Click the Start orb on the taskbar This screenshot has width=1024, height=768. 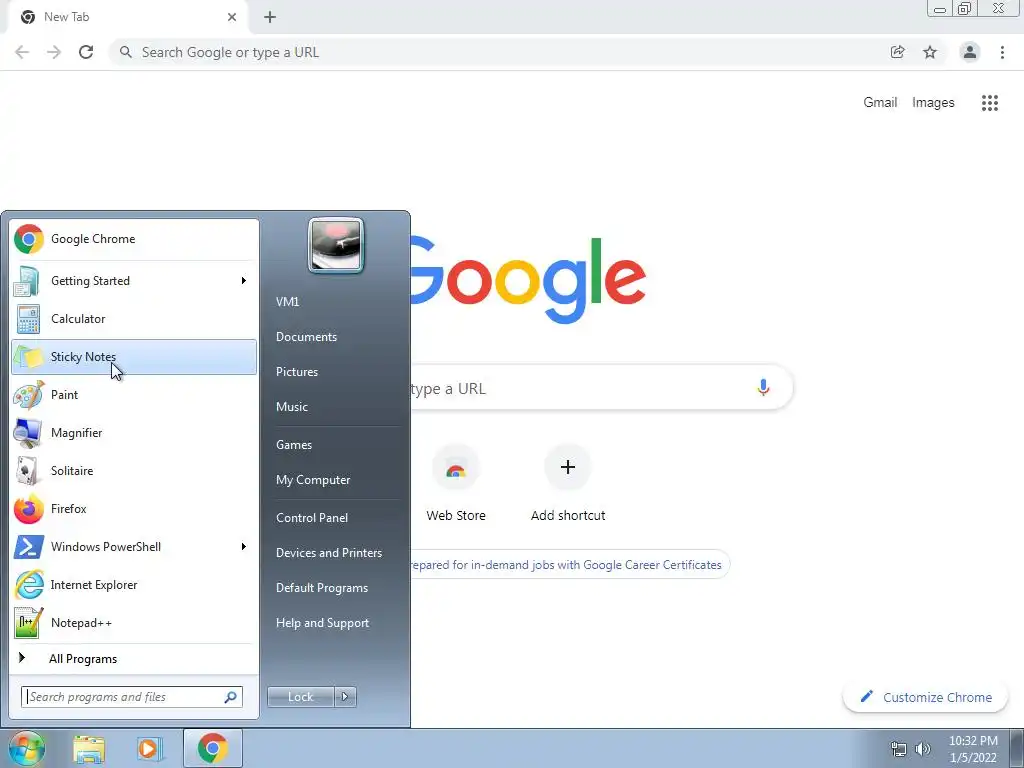coord(26,748)
